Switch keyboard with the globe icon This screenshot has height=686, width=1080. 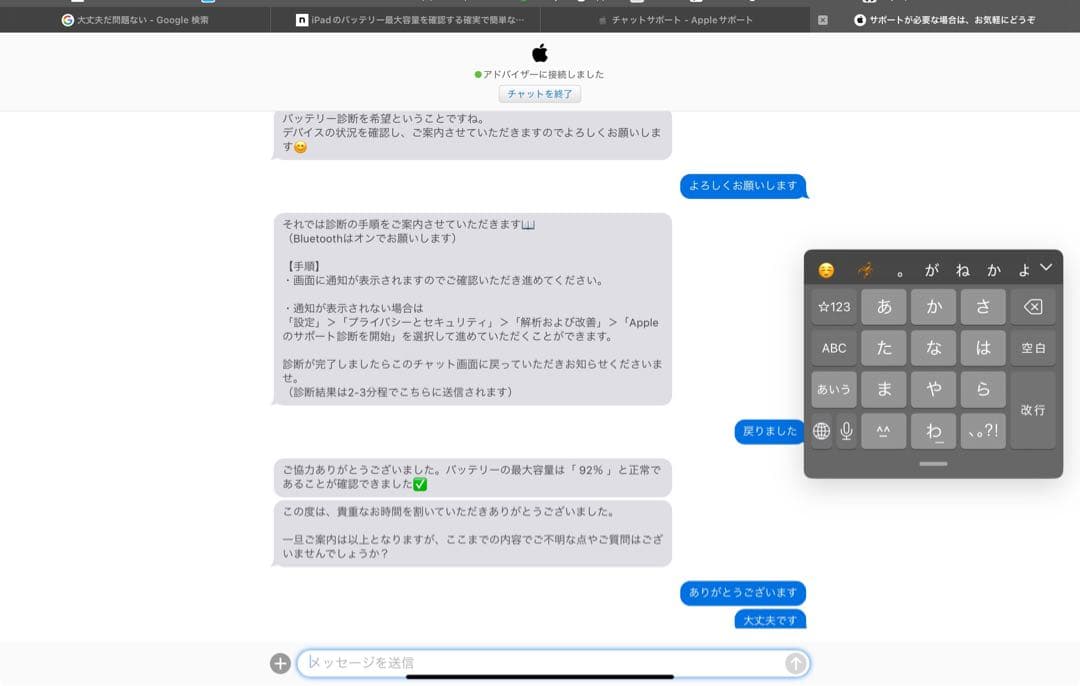coord(820,430)
